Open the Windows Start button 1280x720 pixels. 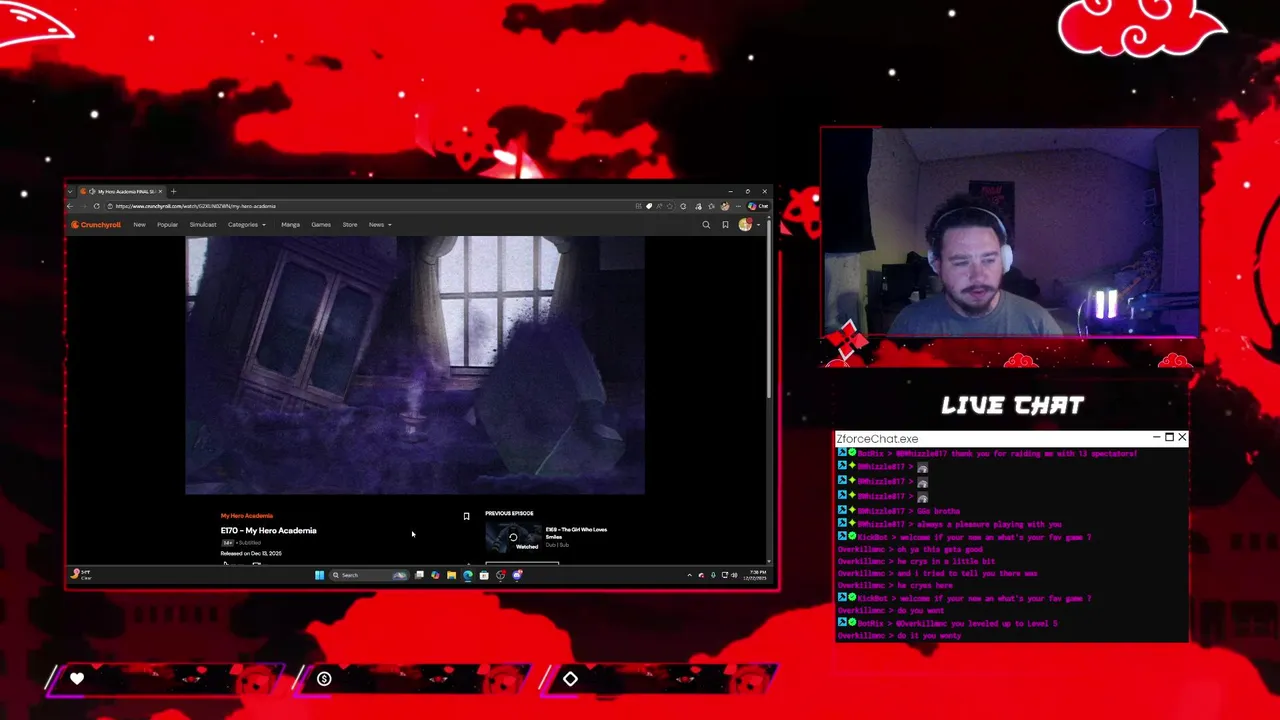319,575
